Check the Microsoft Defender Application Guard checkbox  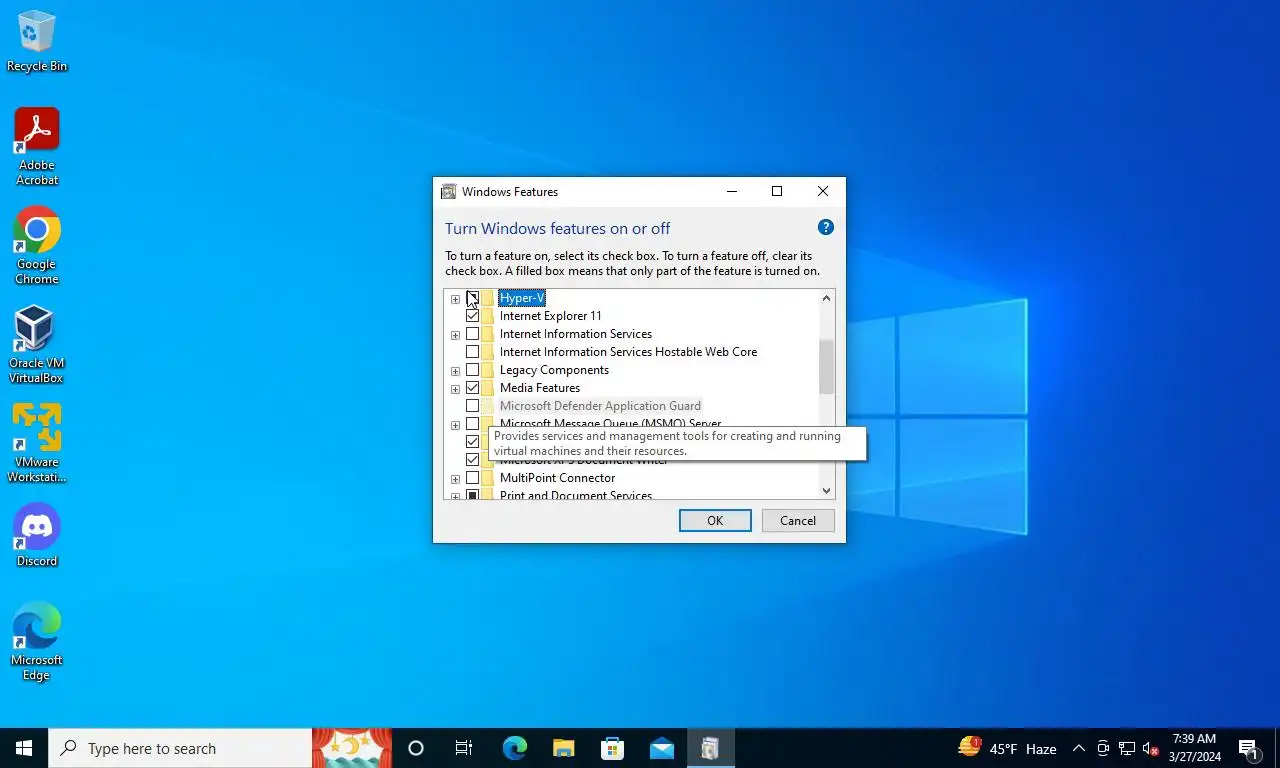[473, 406]
